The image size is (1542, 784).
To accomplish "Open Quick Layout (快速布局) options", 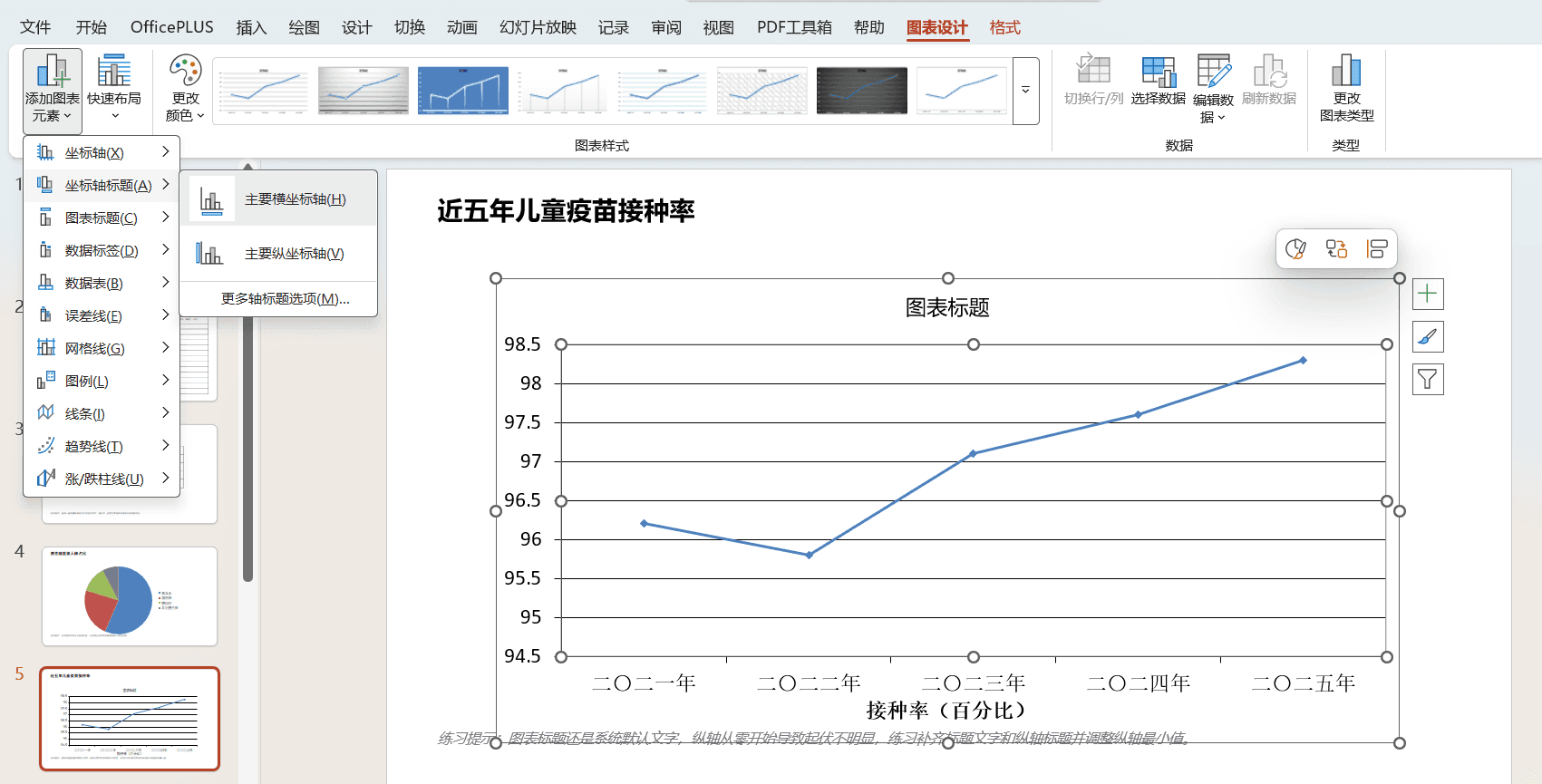I will coord(114,89).
